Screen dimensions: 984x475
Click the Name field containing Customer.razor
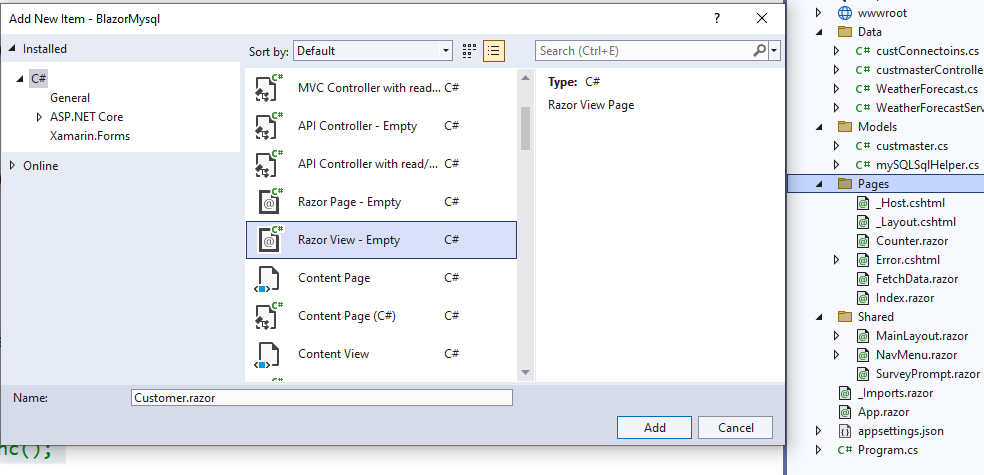322,397
